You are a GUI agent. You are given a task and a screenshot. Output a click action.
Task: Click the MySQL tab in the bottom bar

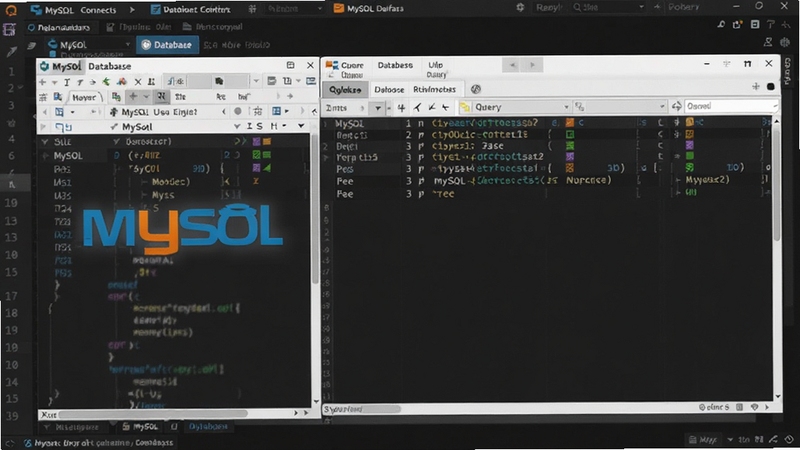point(140,426)
